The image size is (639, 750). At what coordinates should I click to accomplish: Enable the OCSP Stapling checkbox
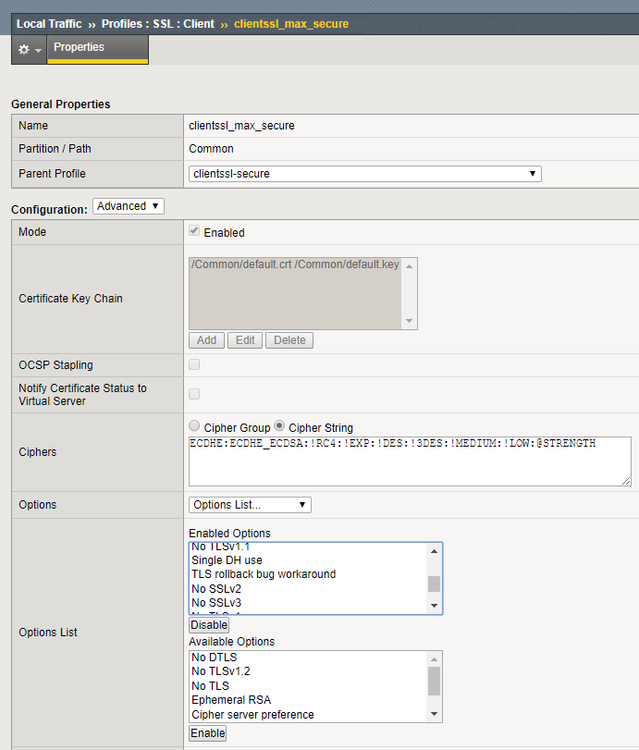[x=194, y=365]
